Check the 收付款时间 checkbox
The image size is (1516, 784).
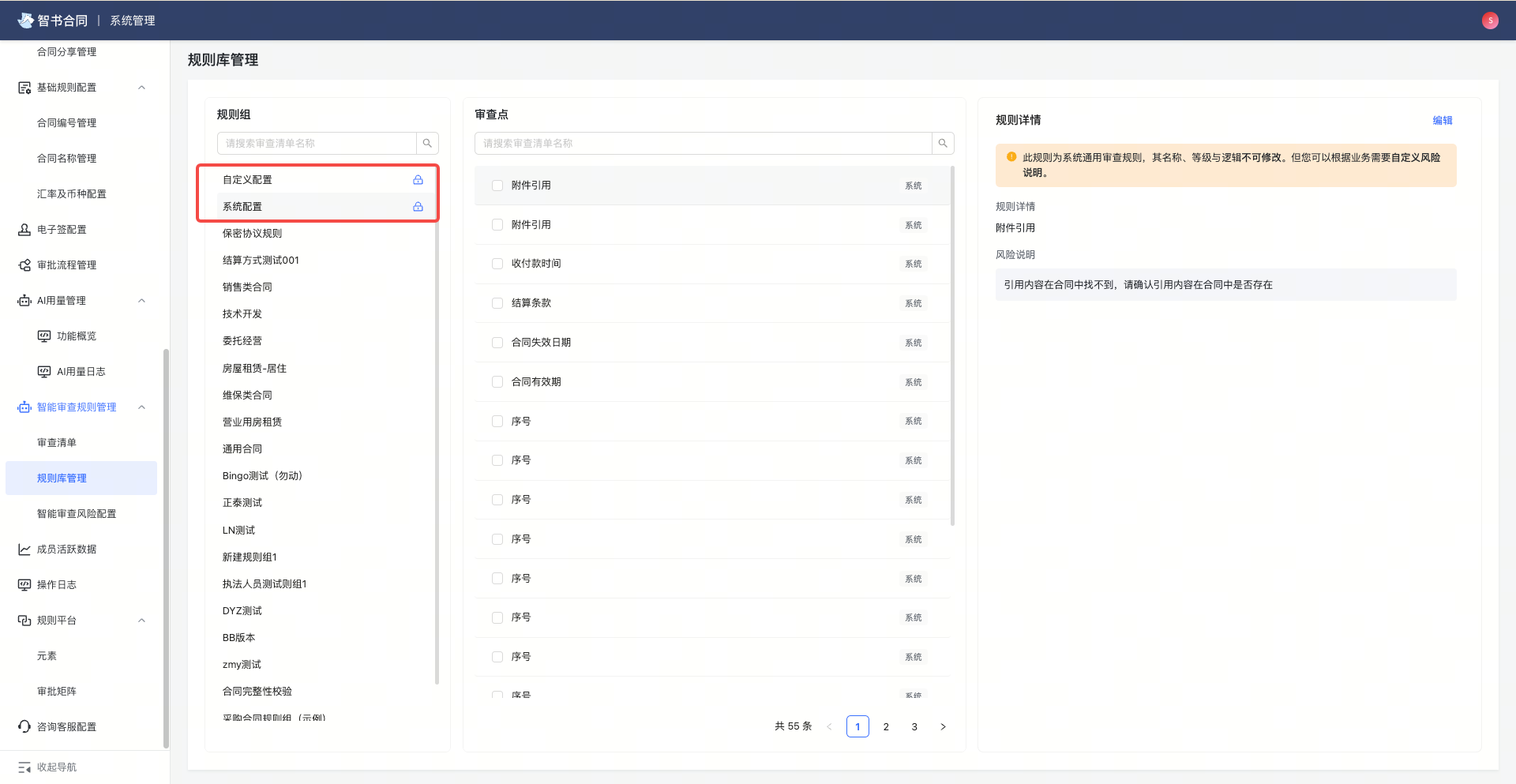click(497, 264)
